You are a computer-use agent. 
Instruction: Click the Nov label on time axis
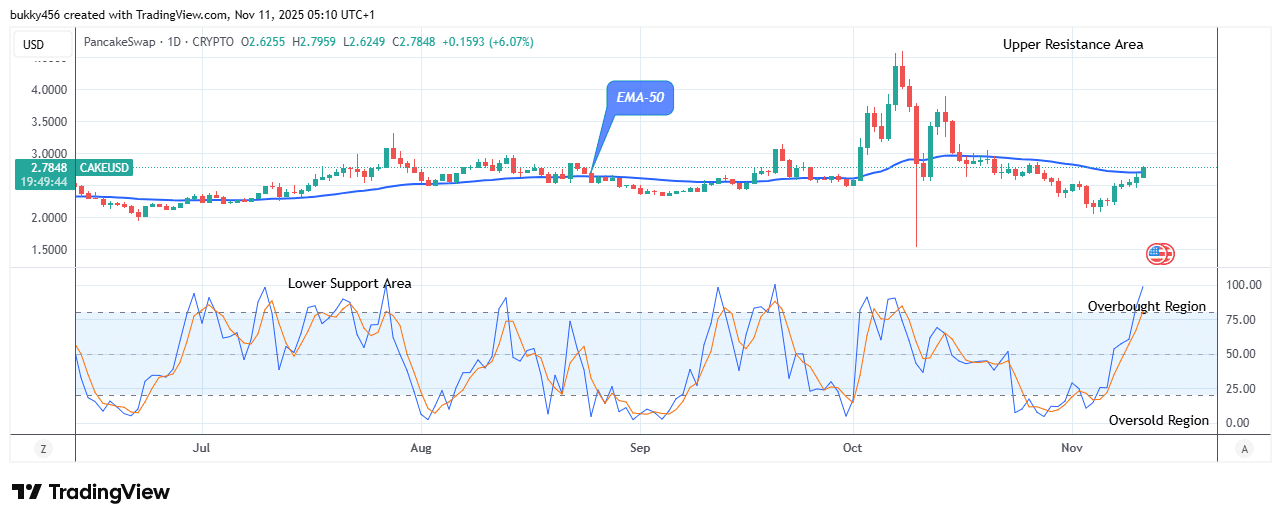[x=1071, y=449]
